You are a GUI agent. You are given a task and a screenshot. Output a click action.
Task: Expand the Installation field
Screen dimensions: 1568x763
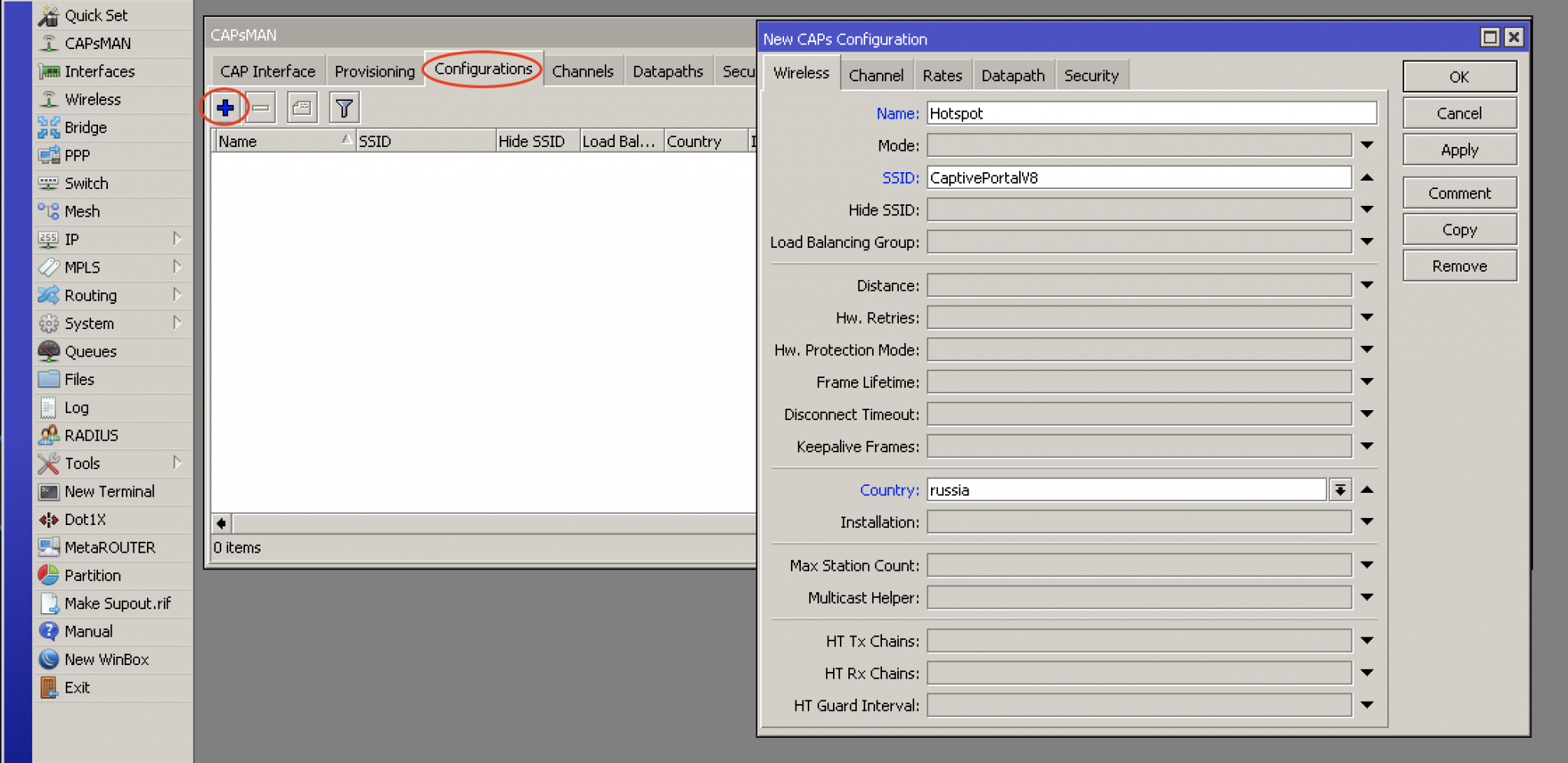click(1367, 522)
